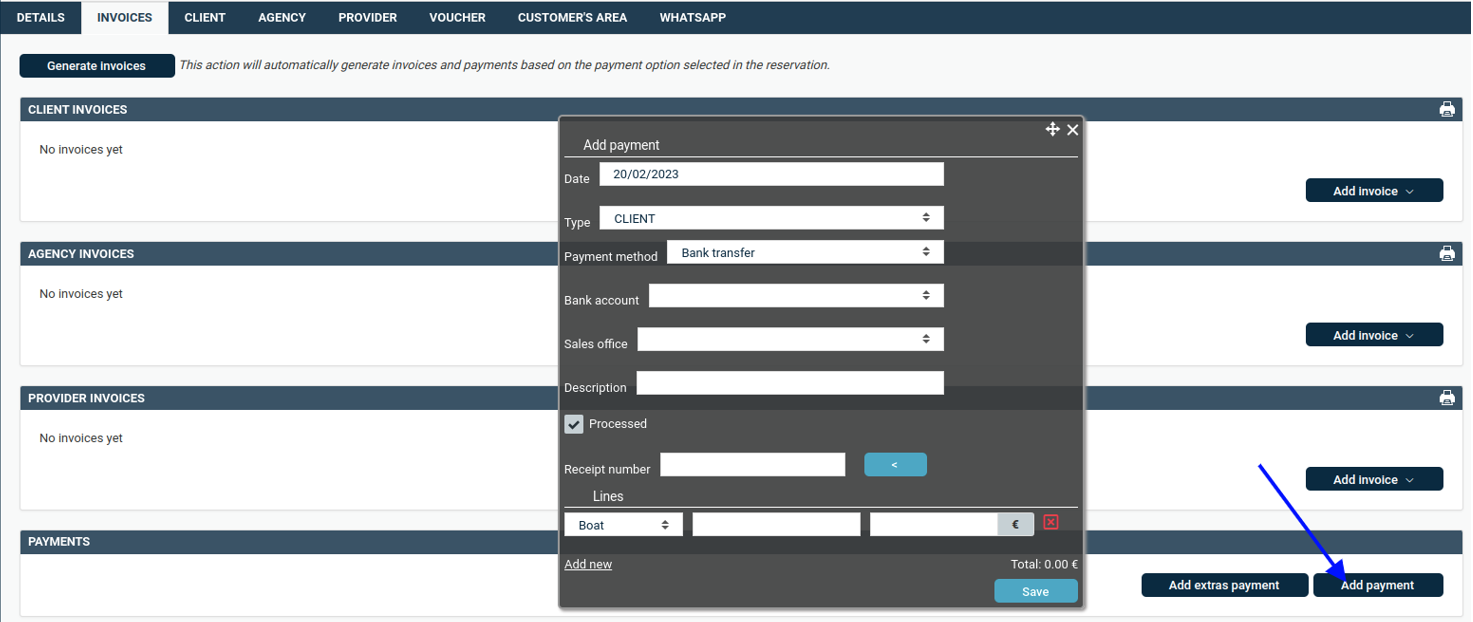
Task: Expand Add invoice under Client Invoices
Action: point(1374,191)
